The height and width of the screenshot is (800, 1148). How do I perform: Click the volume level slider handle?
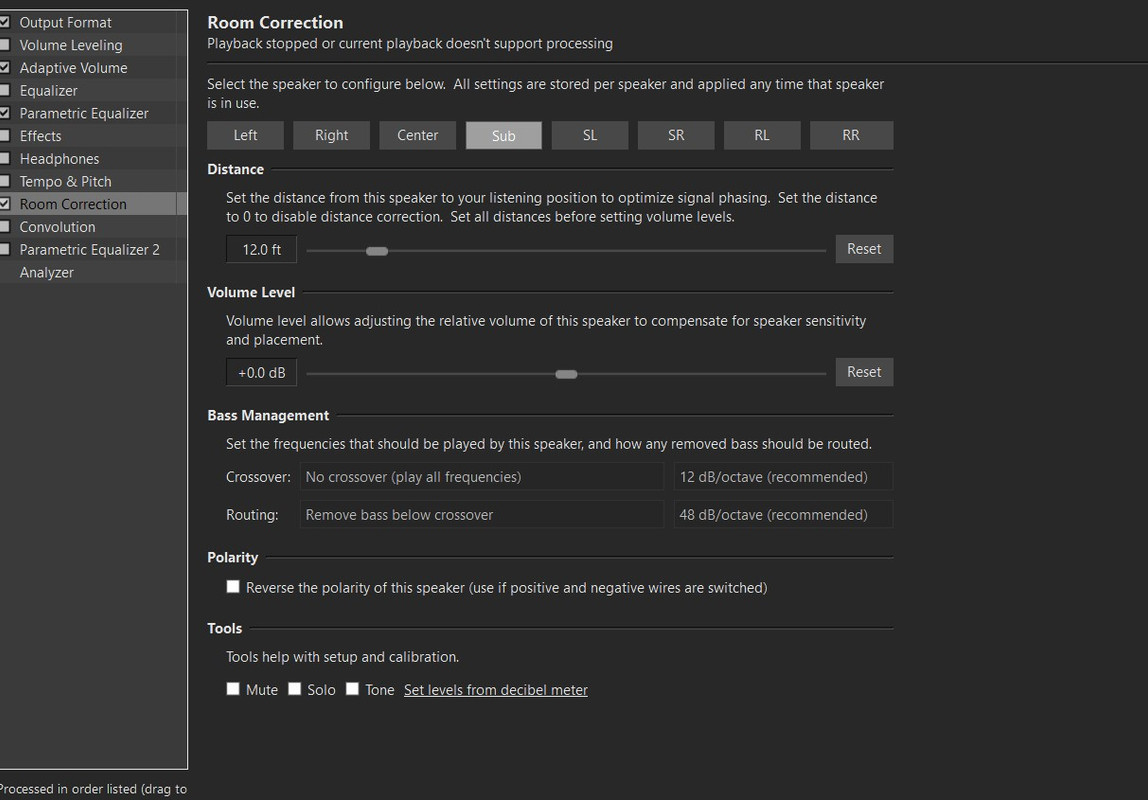click(x=566, y=374)
